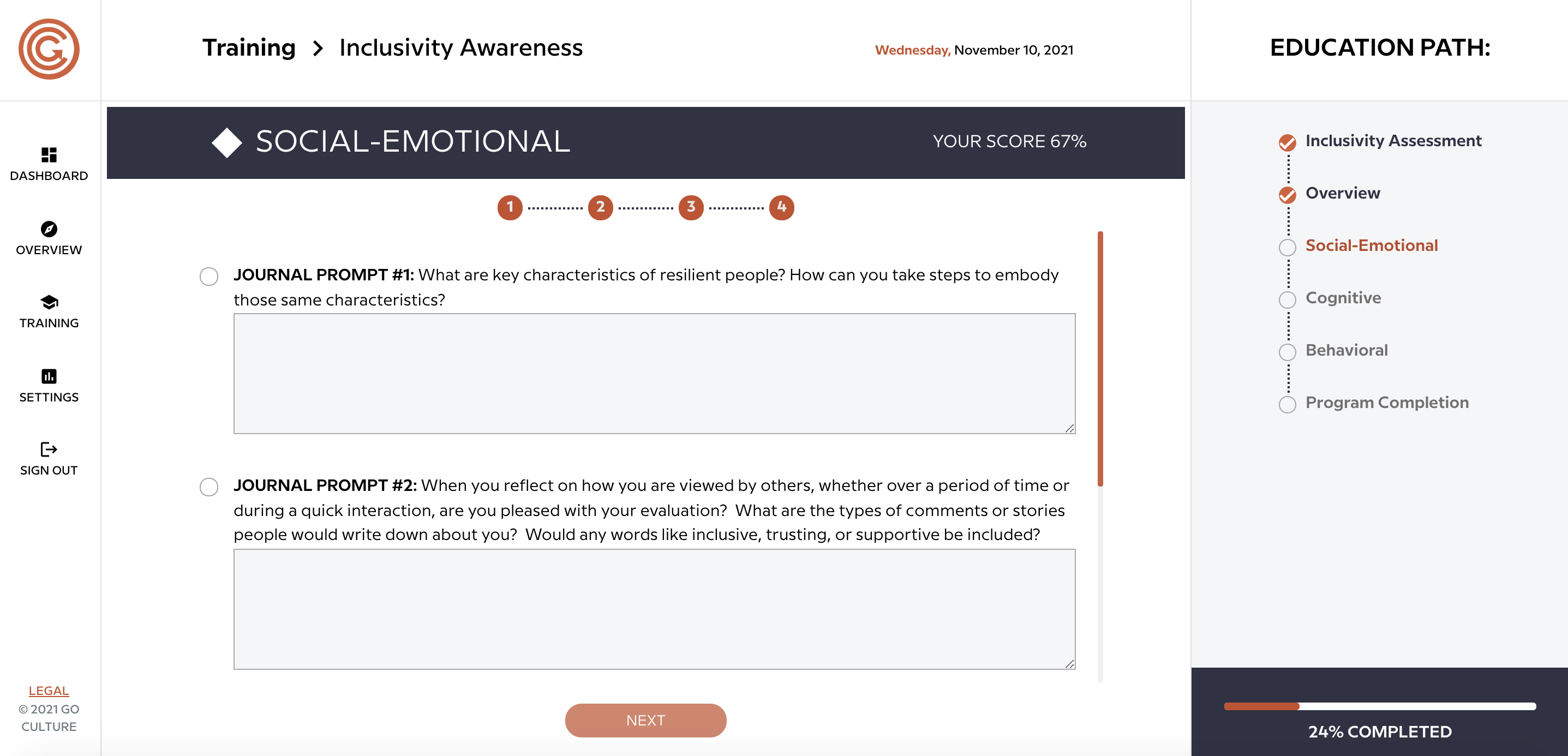The width and height of the screenshot is (1568, 756).
Task: Select the Cognitive step circle
Action: pyautogui.click(x=1287, y=299)
